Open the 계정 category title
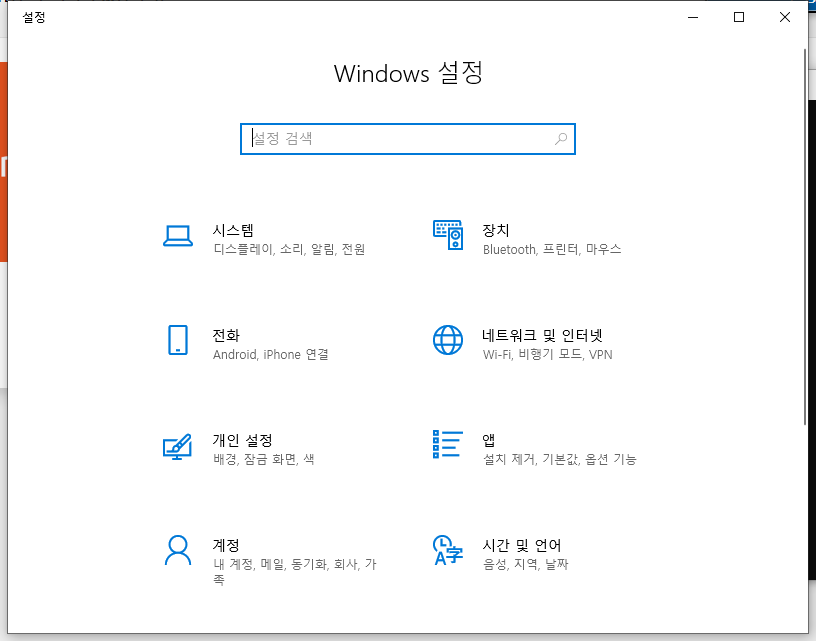This screenshot has height=641, width=816. 226,545
